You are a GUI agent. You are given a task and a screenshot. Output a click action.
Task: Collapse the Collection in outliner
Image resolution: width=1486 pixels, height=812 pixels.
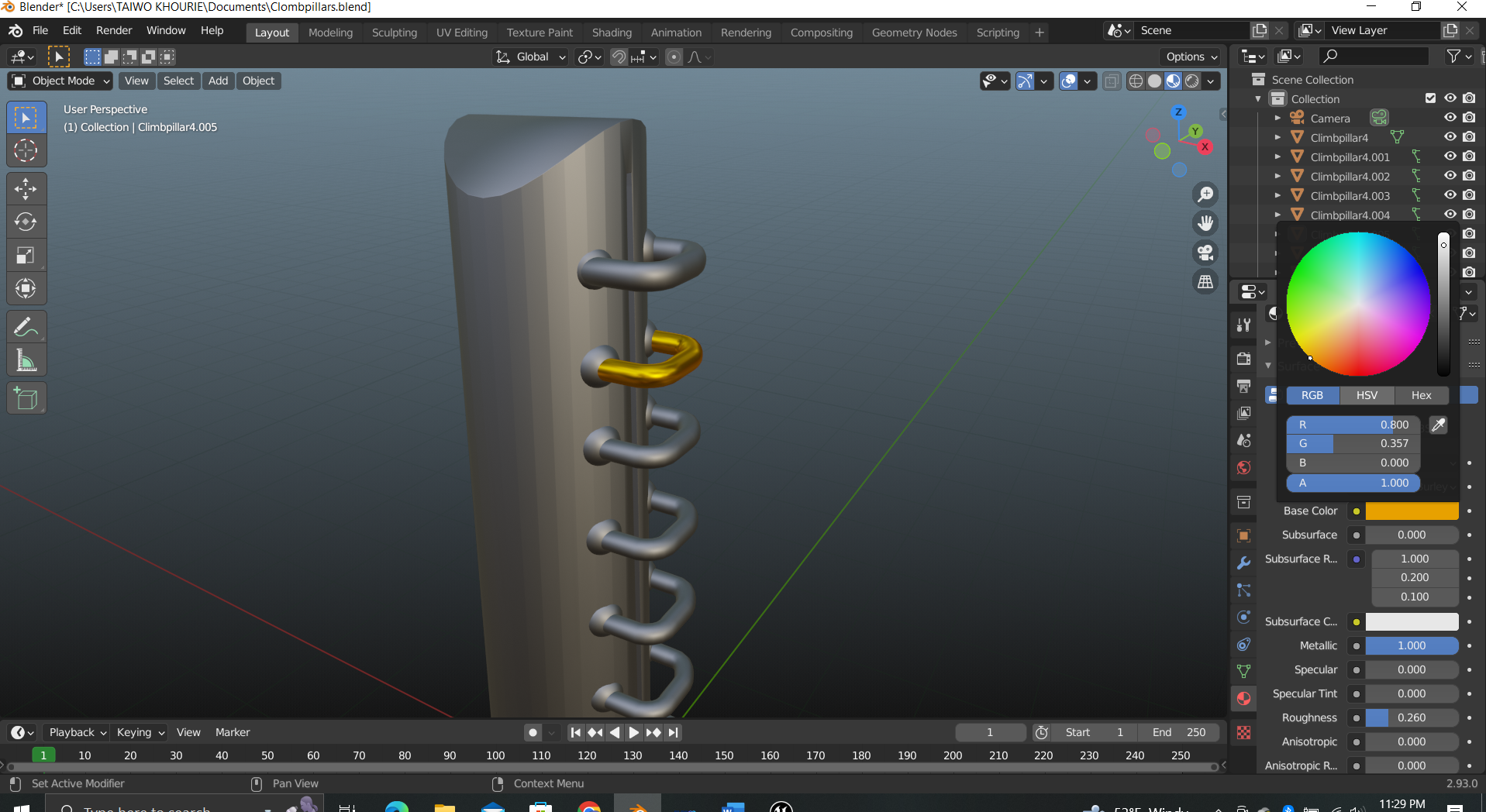click(x=1258, y=99)
